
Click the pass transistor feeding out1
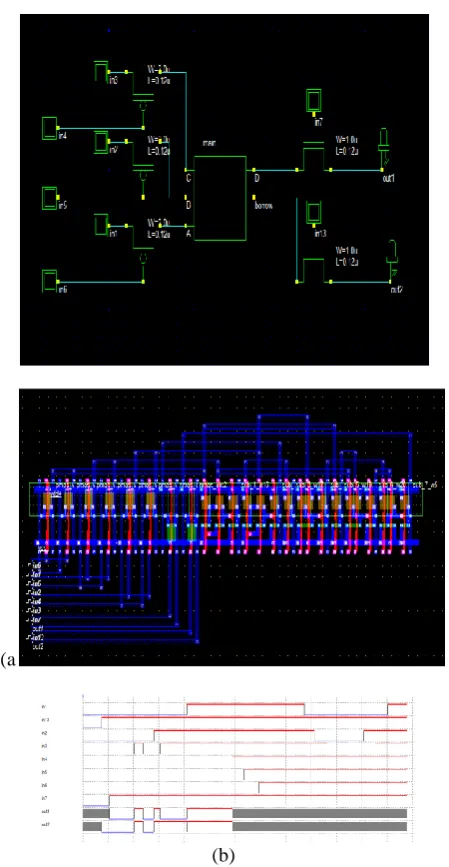[x=313, y=157]
